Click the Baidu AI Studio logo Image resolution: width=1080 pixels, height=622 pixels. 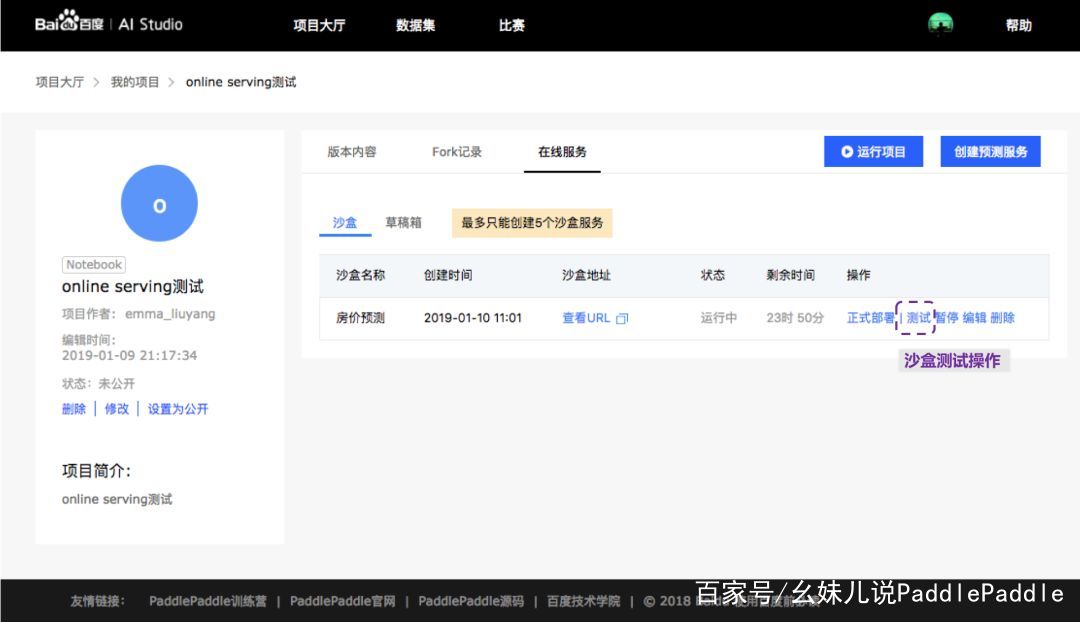click(x=108, y=24)
